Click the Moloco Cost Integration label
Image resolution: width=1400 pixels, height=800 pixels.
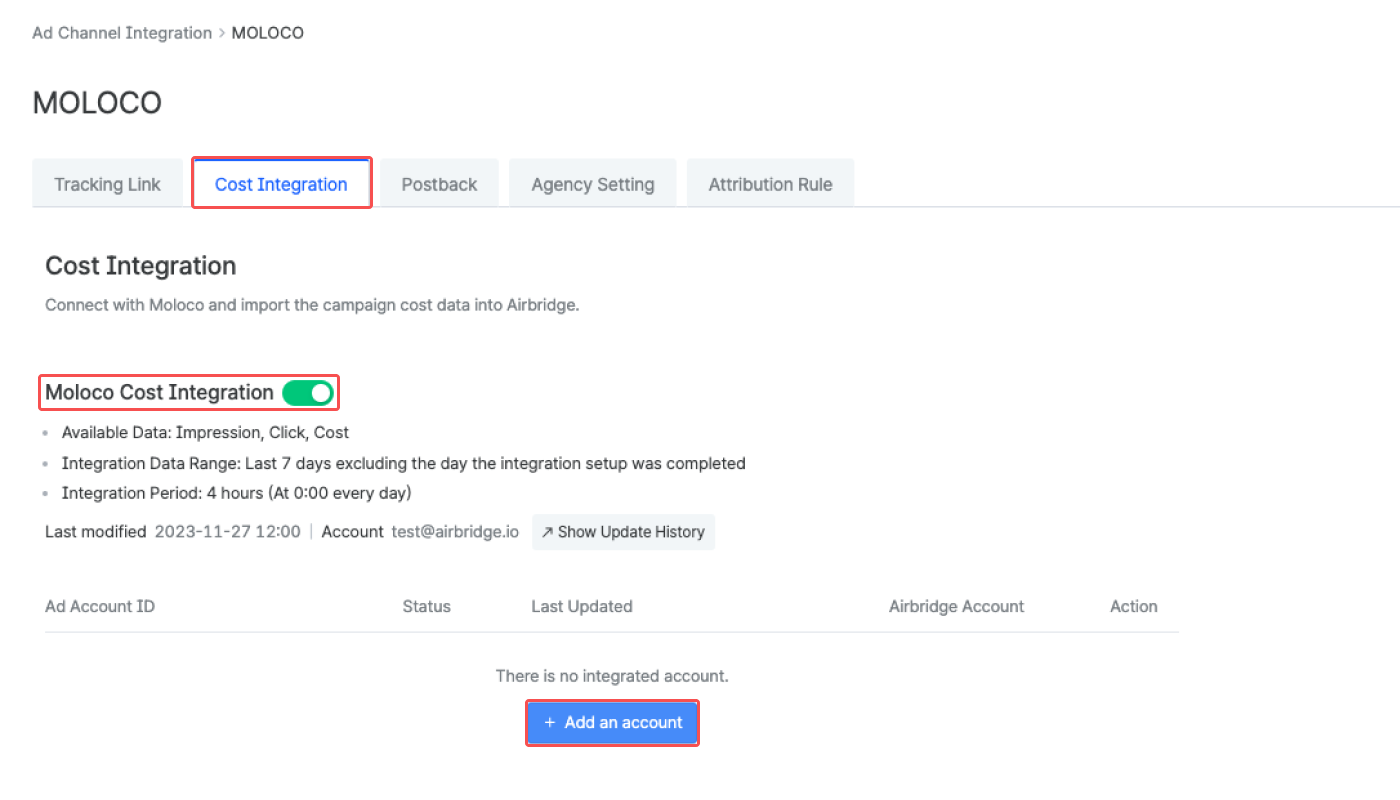159,393
